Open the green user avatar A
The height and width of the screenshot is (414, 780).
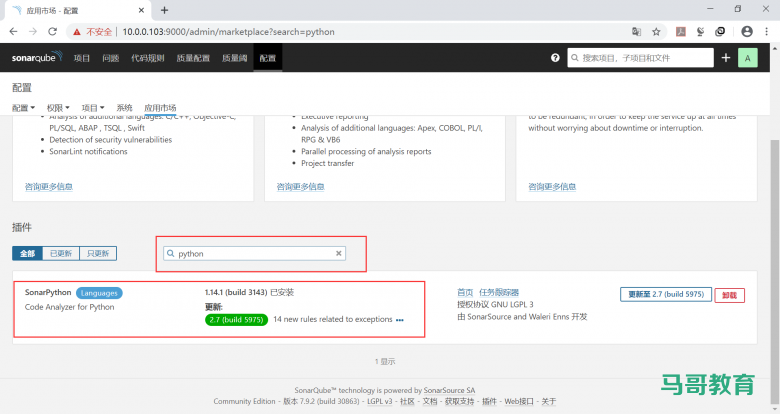pos(748,58)
